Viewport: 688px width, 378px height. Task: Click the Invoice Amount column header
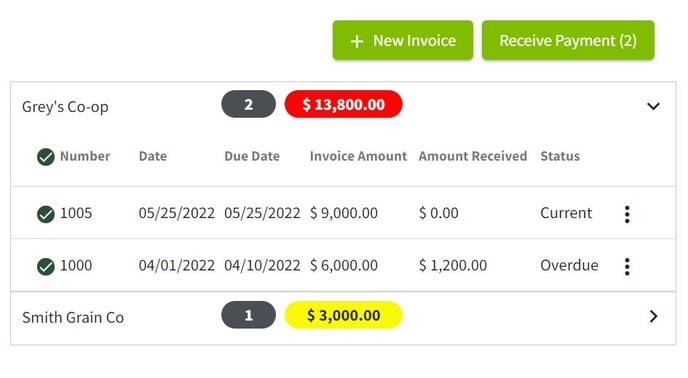coord(358,156)
